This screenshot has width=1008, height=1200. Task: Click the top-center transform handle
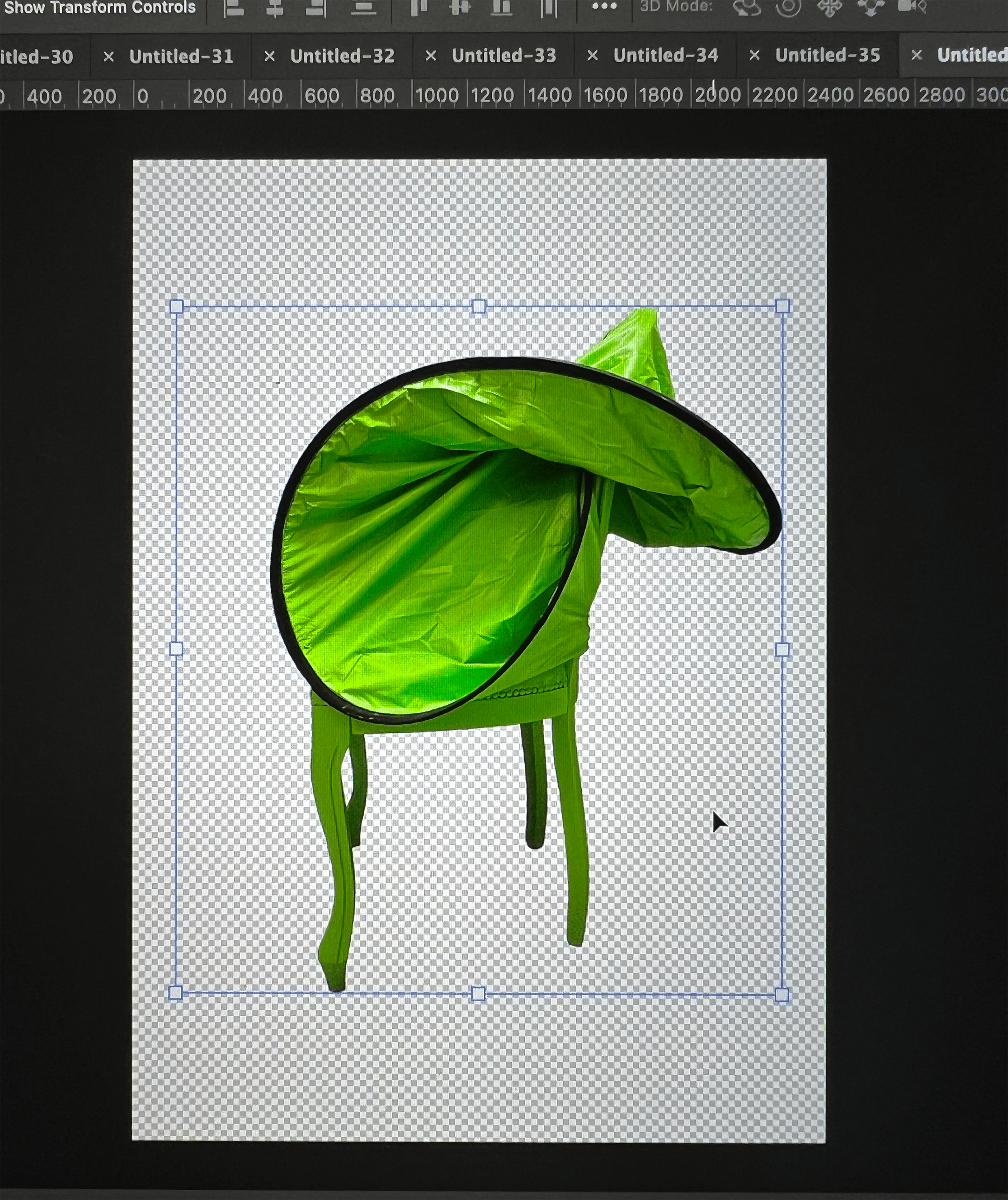pyautogui.click(x=480, y=307)
